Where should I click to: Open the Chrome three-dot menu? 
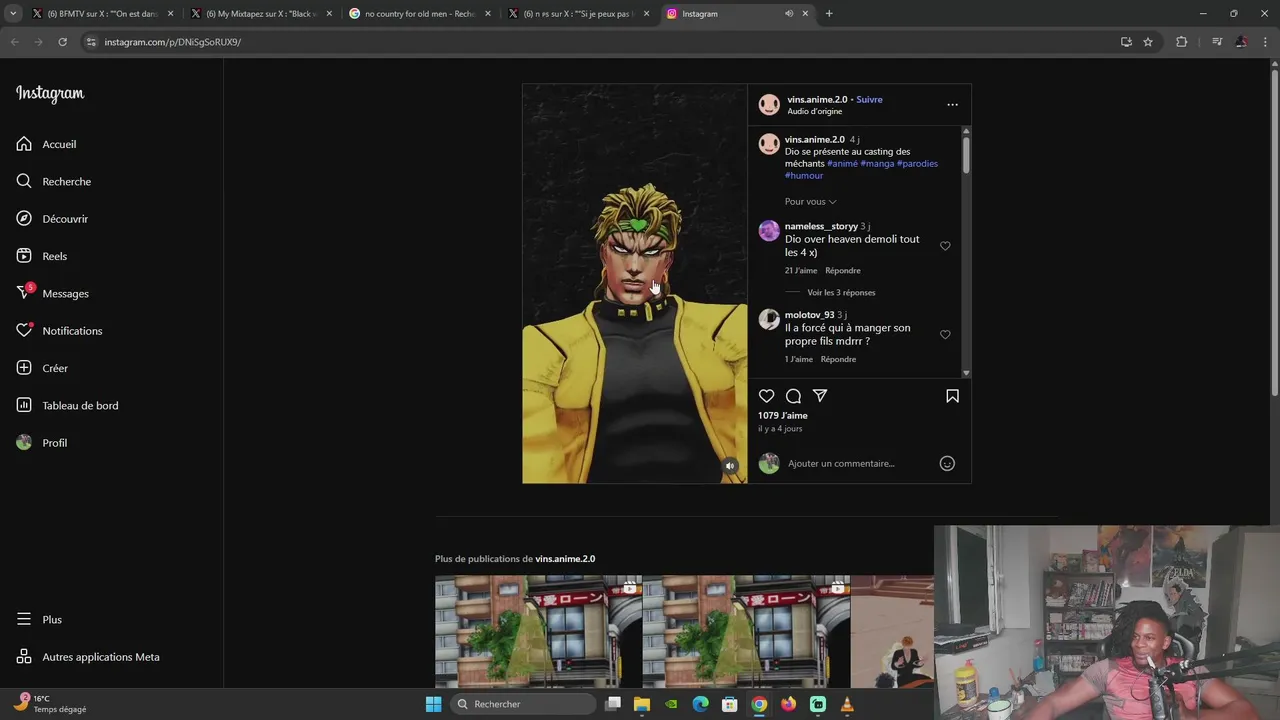[x=1265, y=42]
